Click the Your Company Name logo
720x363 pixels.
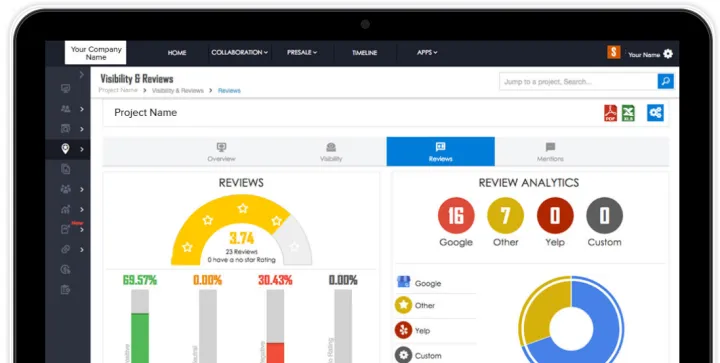pyautogui.click(x=96, y=53)
